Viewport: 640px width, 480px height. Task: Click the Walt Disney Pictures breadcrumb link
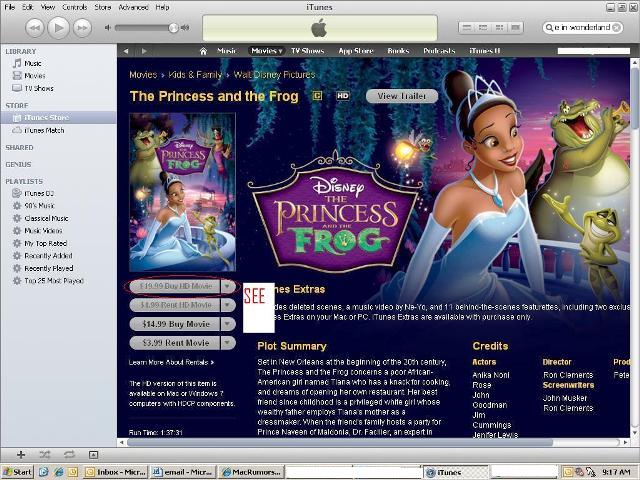coord(274,75)
